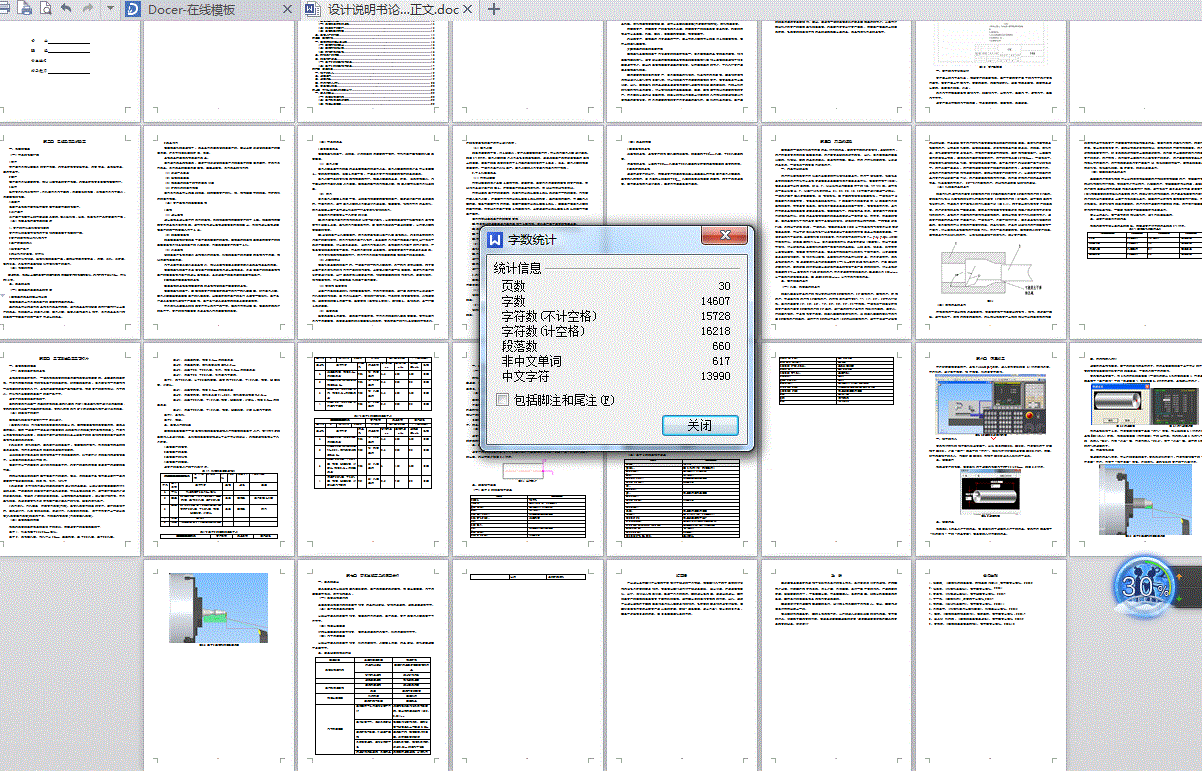
Task: Click 字符数(计空格) value 16218
Action: pyautogui.click(x=716, y=331)
